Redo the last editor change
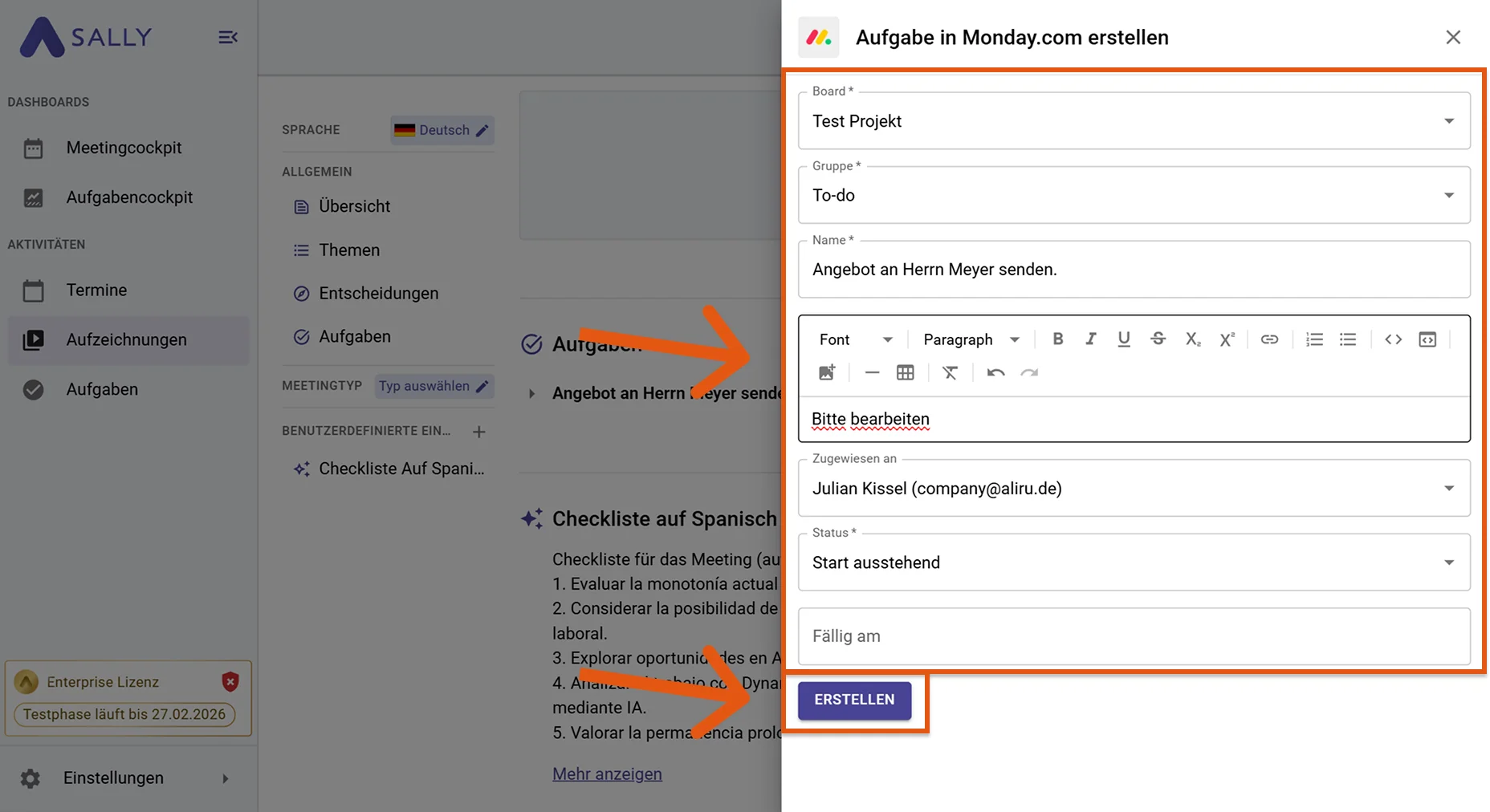 coord(1029,372)
